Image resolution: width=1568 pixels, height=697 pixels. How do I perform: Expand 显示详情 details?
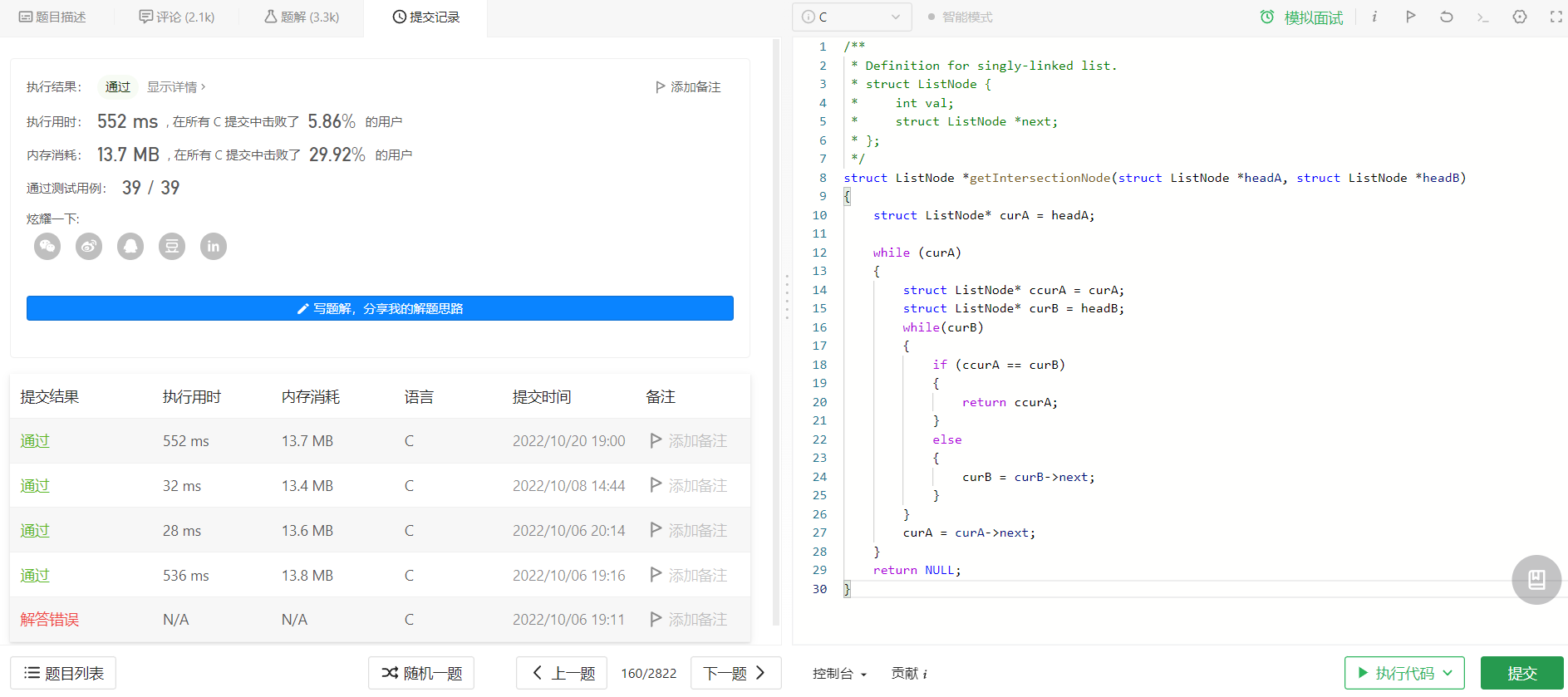click(x=176, y=87)
